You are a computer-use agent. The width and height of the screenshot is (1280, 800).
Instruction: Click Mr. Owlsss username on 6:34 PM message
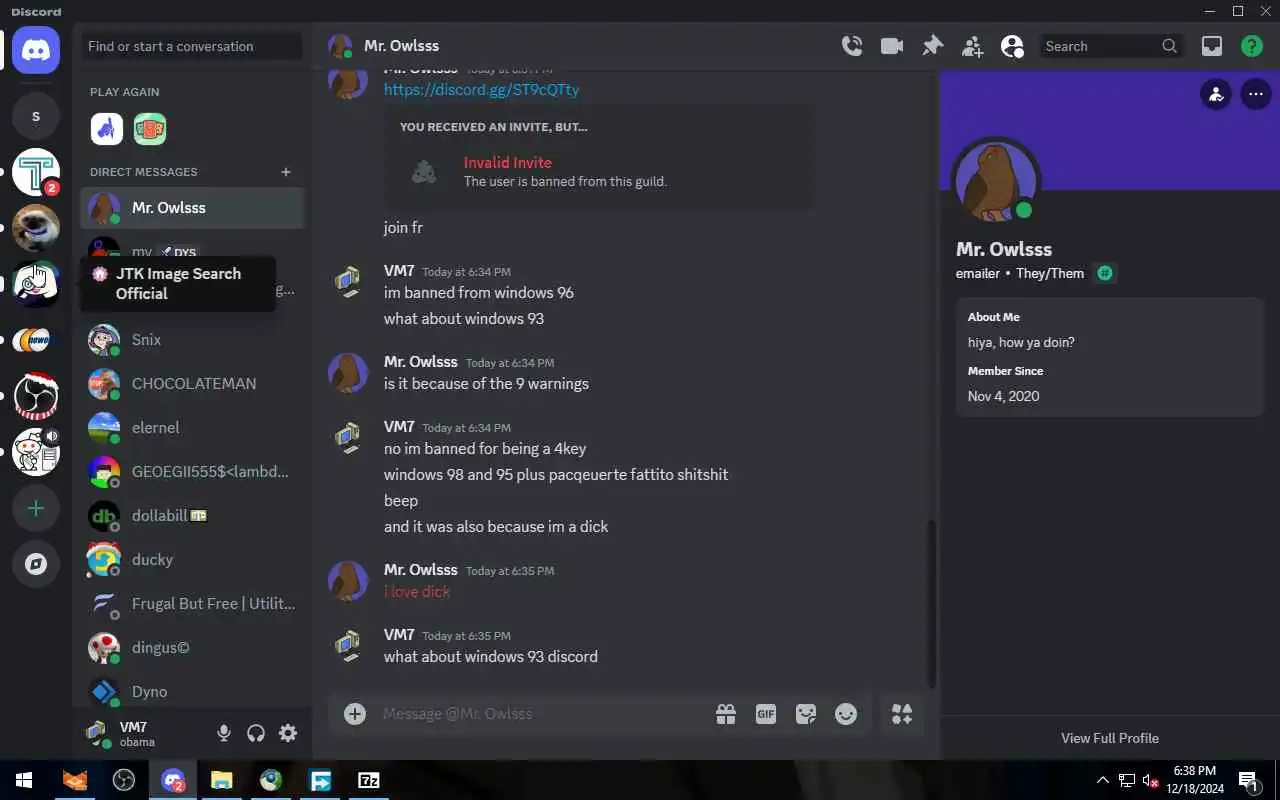tap(421, 362)
